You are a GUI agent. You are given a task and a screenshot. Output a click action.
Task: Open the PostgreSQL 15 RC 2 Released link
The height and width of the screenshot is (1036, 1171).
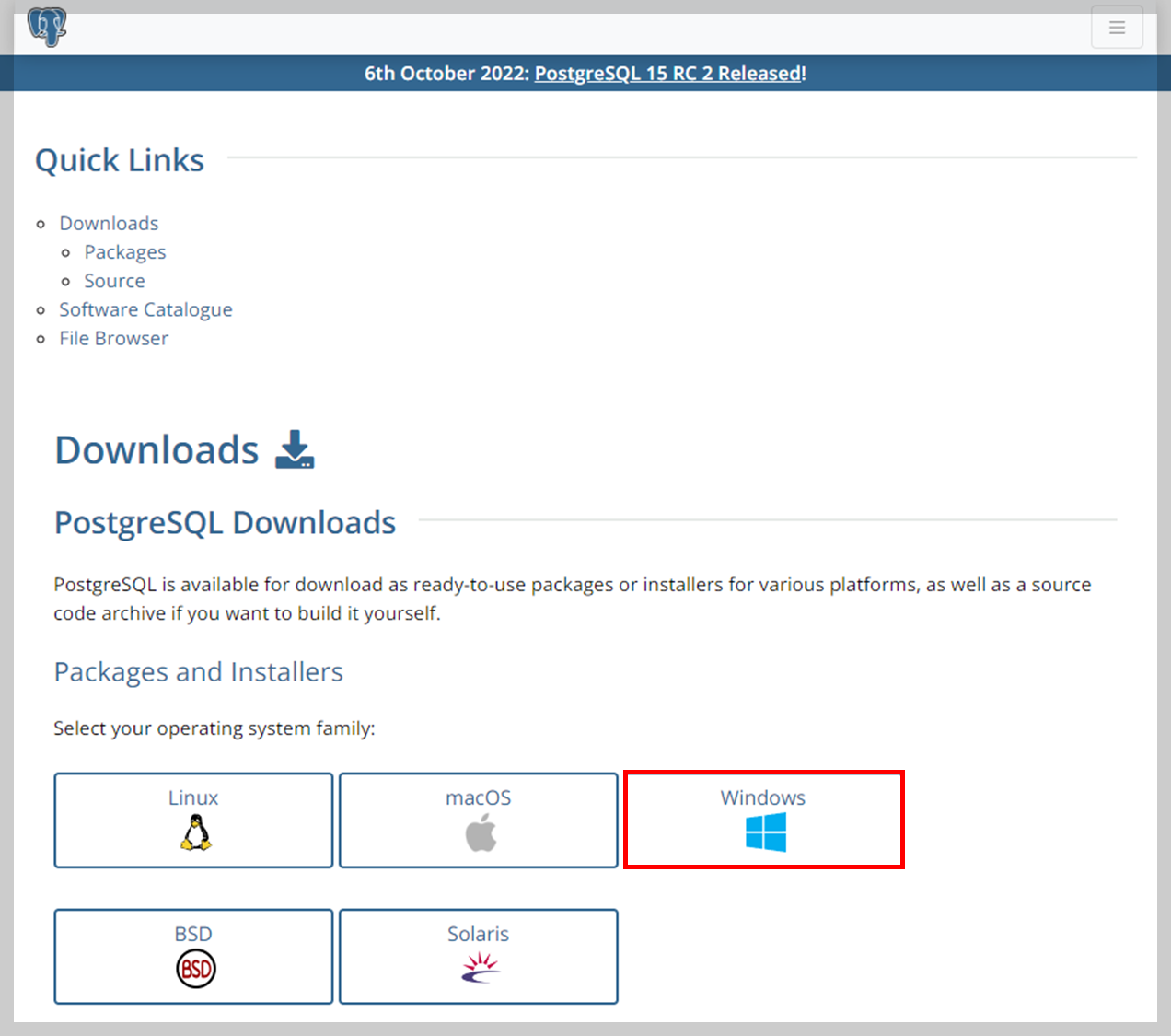point(668,74)
